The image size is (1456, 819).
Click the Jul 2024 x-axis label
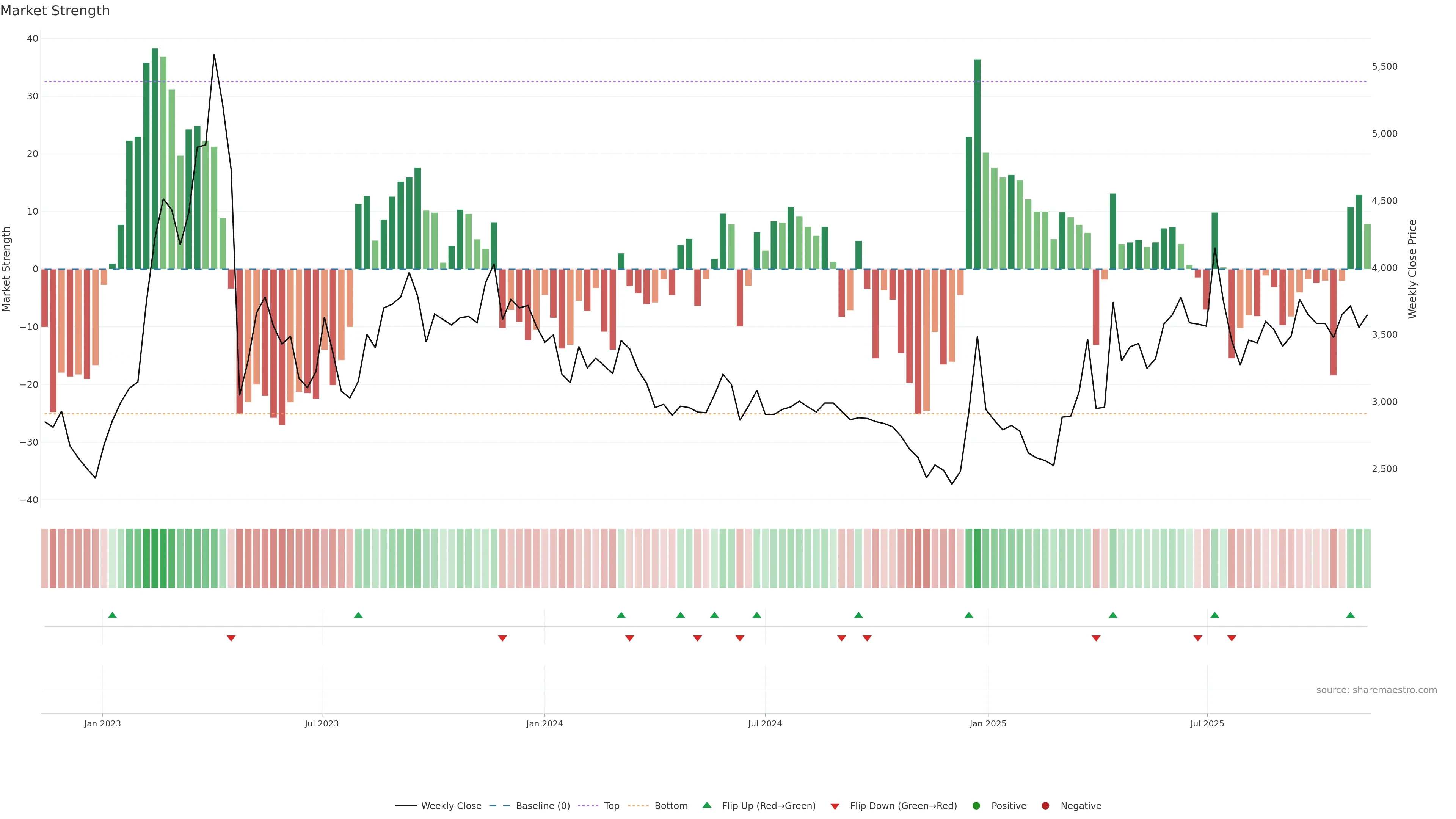tap(765, 723)
